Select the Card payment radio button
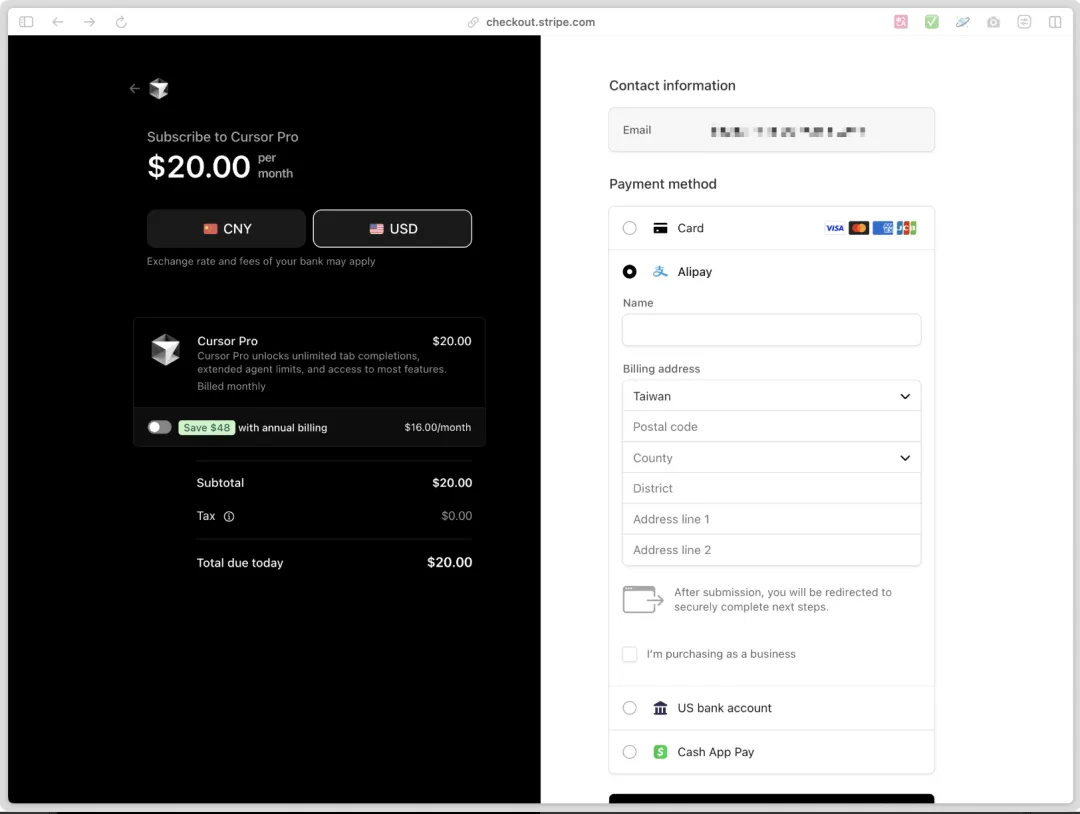This screenshot has width=1080, height=814. click(x=630, y=228)
